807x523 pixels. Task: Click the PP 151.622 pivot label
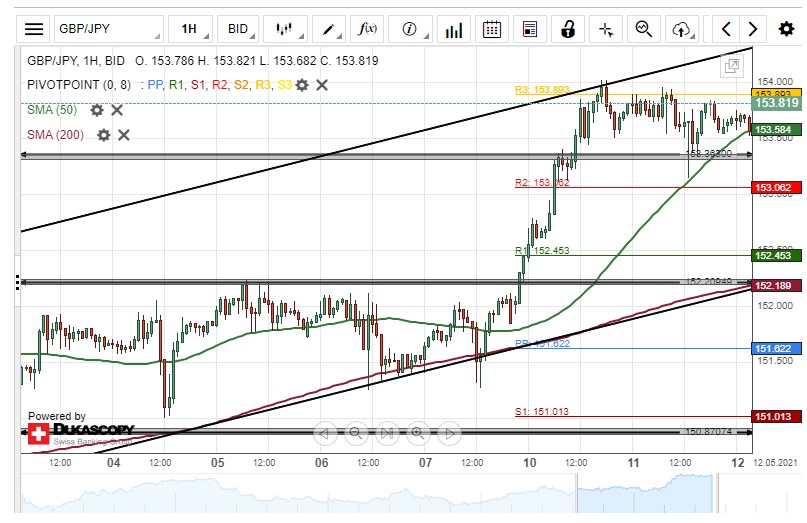542,343
